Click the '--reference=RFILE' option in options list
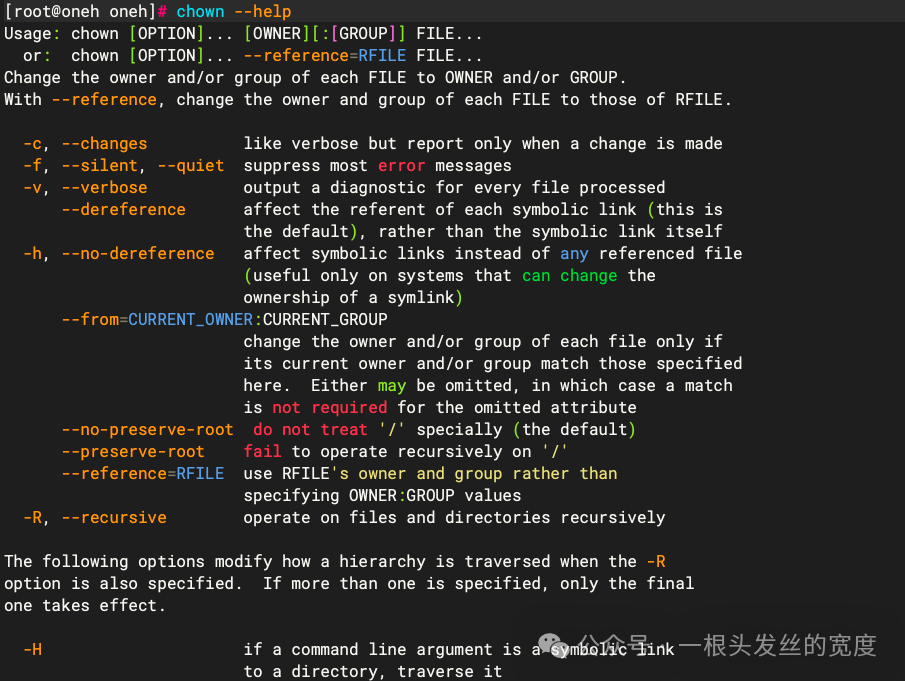905x681 pixels. (x=143, y=473)
